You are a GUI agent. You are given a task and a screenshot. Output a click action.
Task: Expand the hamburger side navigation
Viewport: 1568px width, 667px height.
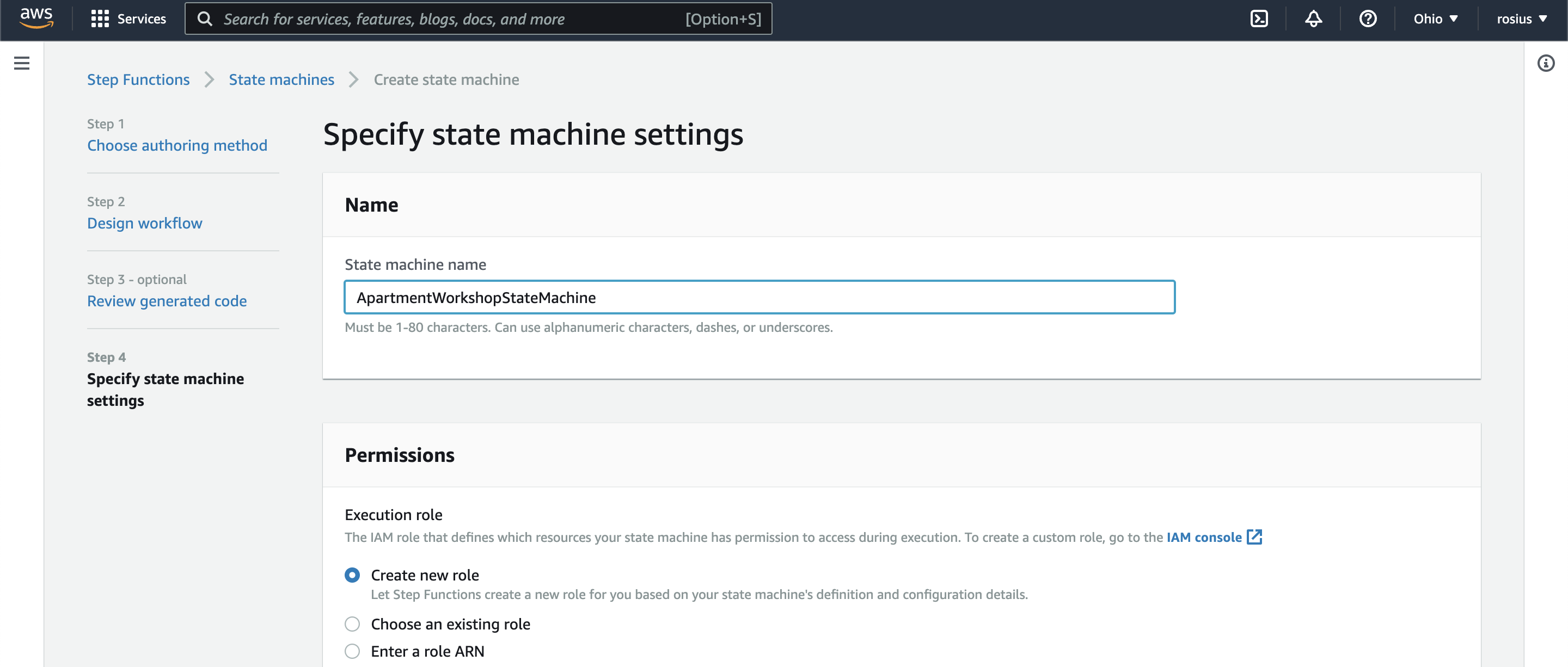[21, 63]
